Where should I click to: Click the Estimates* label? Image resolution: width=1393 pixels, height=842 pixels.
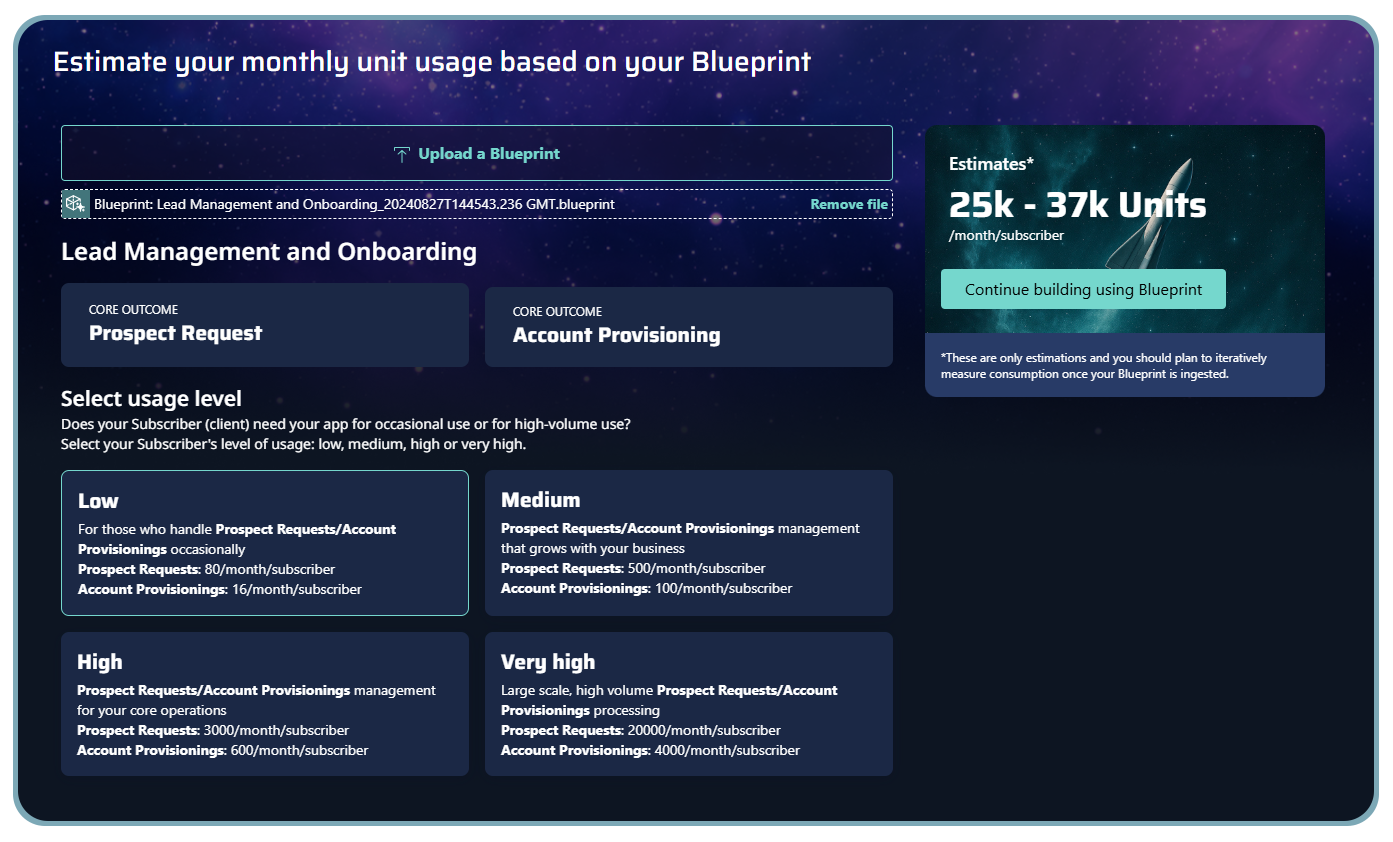point(992,163)
